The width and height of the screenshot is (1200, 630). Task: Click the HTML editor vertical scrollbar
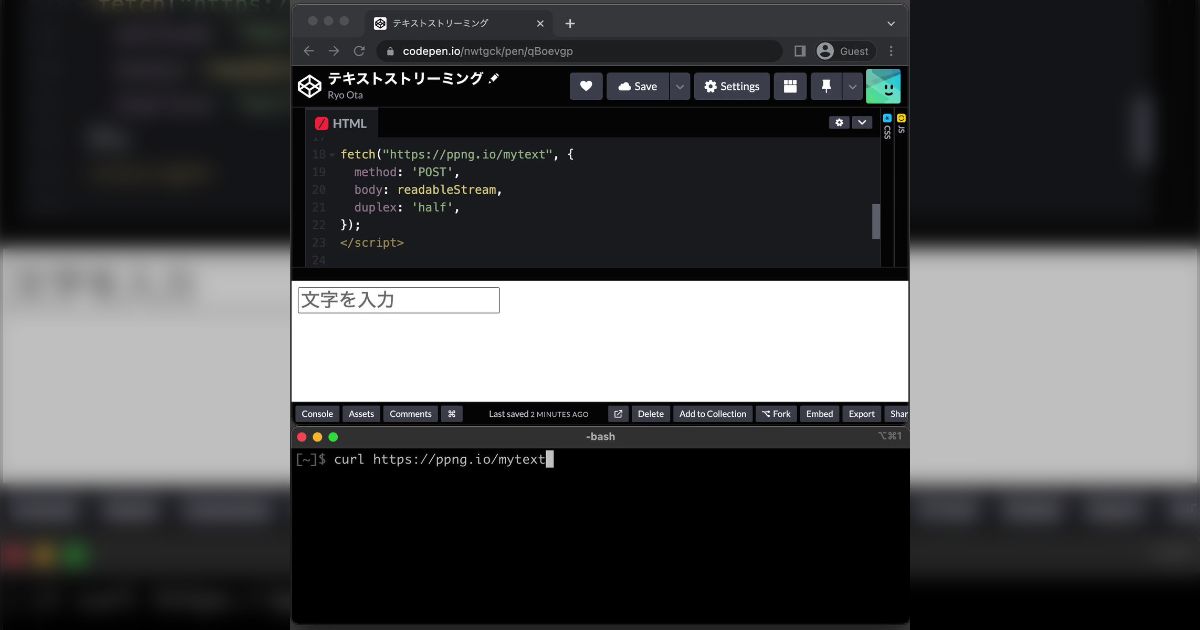point(876,221)
